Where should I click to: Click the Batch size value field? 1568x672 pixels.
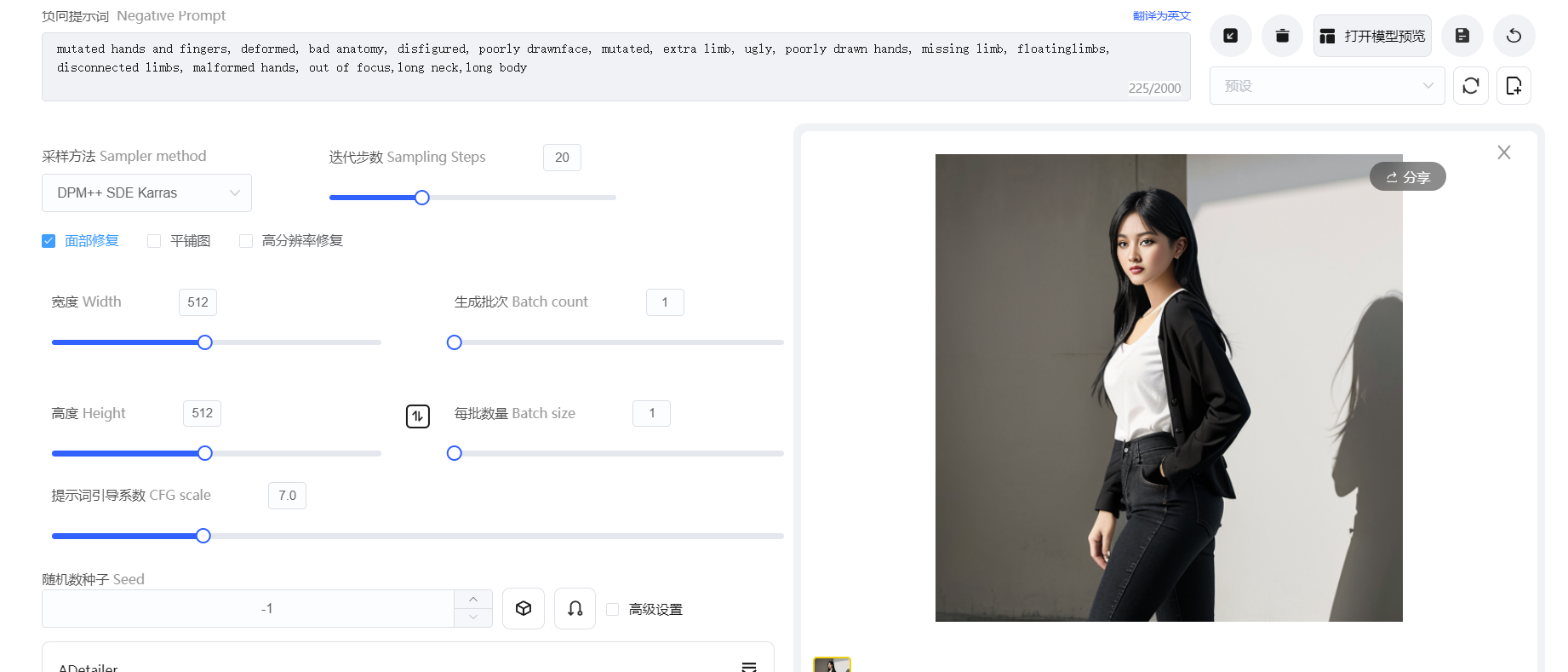coord(651,413)
